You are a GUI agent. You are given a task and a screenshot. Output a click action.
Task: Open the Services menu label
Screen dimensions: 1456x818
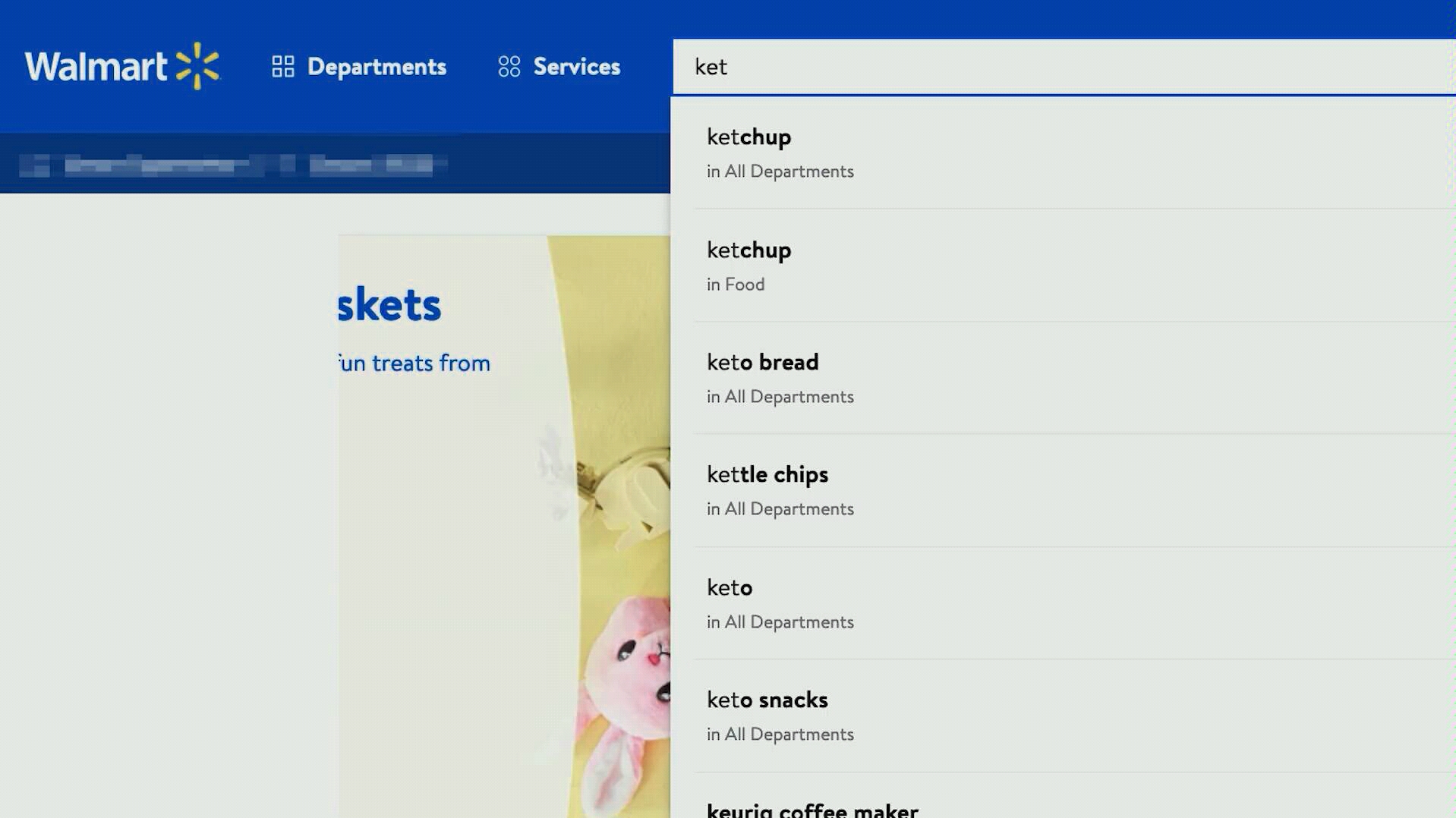[x=577, y=67]
